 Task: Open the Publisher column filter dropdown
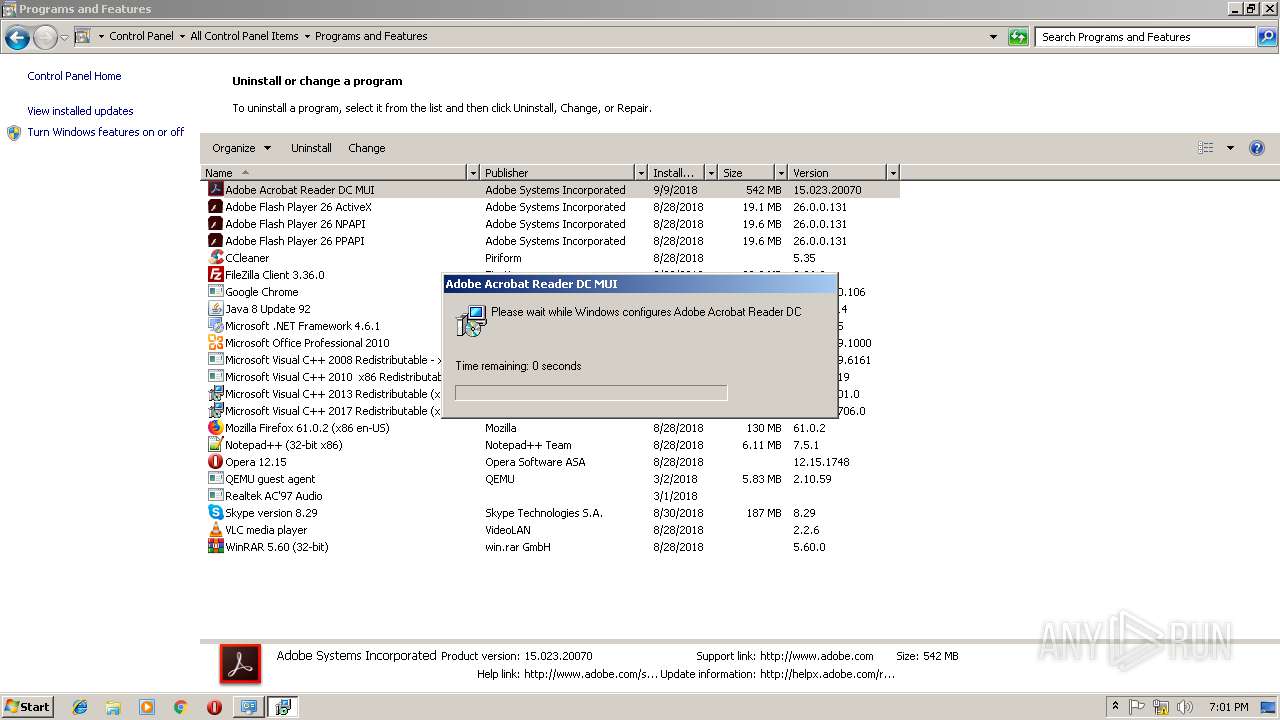tap(641, 173)
